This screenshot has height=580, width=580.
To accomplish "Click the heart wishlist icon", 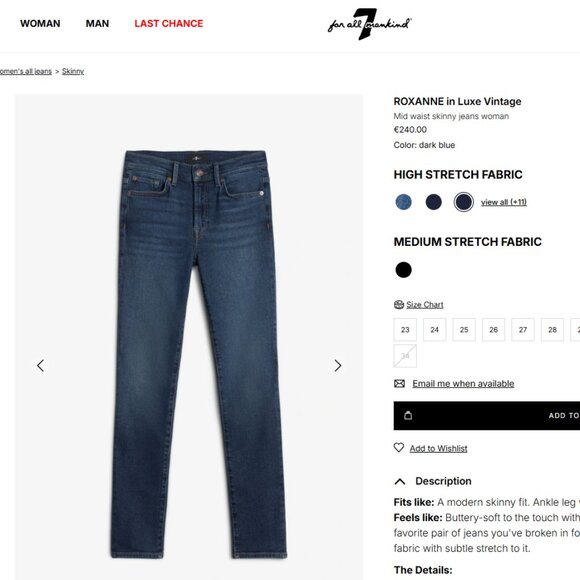I will click(x=399, y=448).
